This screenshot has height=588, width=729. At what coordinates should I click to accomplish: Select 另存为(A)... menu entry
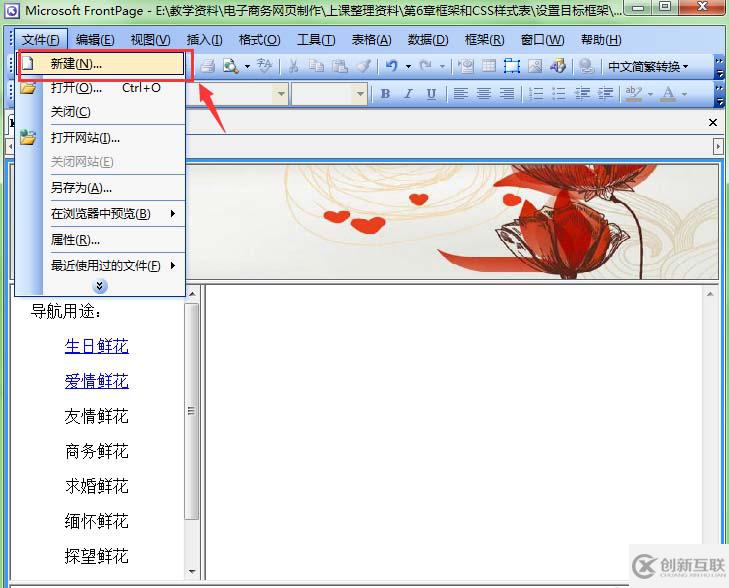100,188
